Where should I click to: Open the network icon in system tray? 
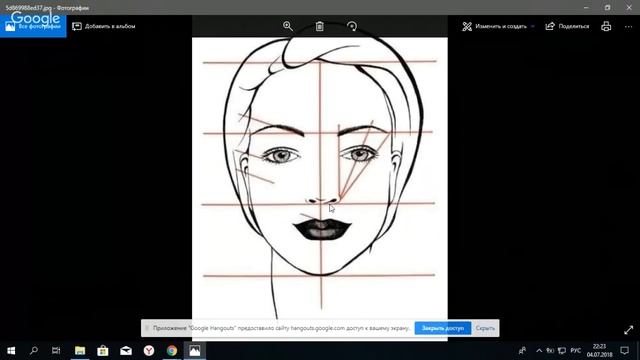[562, 351]
